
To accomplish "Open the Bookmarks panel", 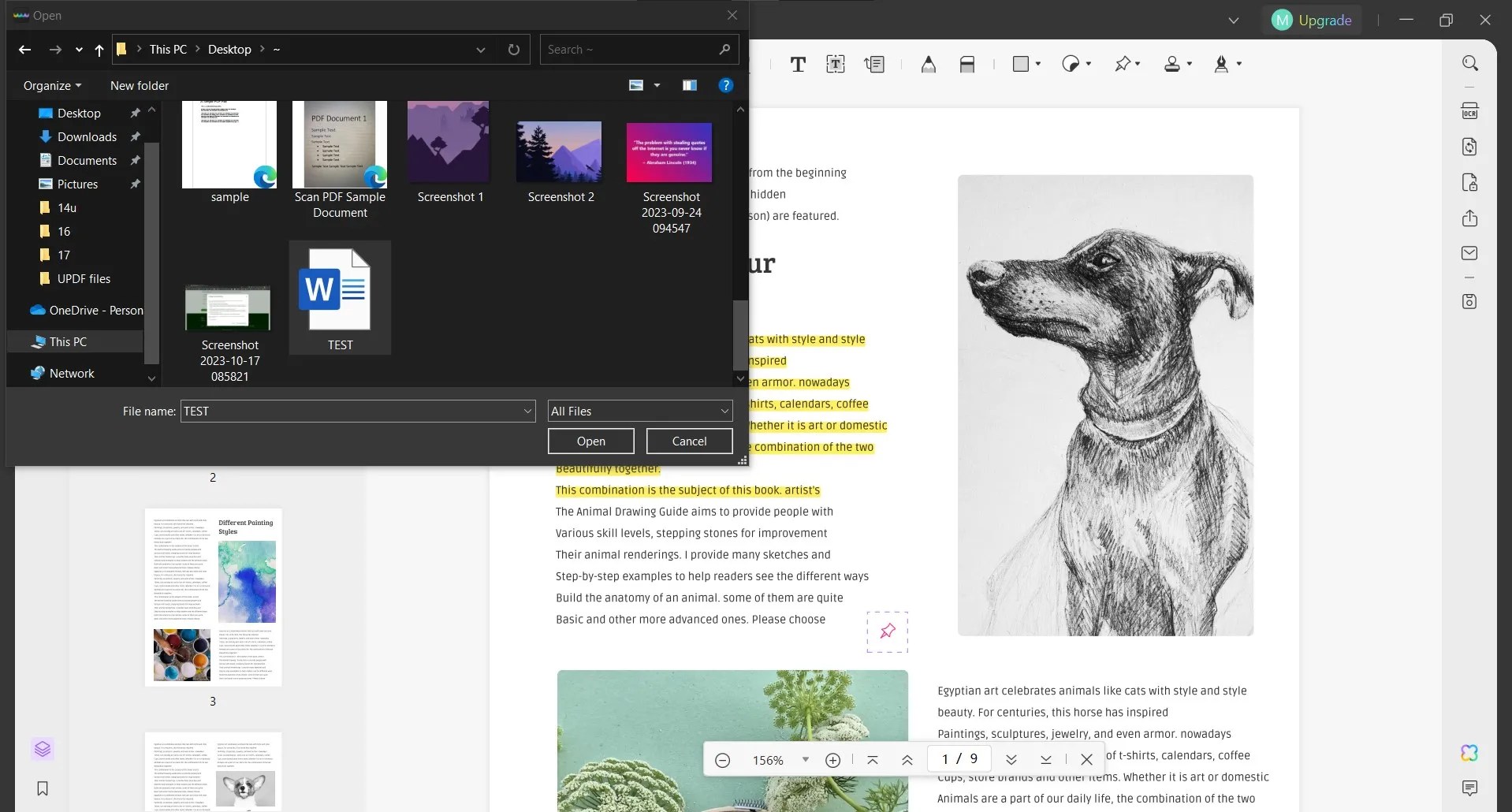I will pyautogui.click(x=43, y=788).
